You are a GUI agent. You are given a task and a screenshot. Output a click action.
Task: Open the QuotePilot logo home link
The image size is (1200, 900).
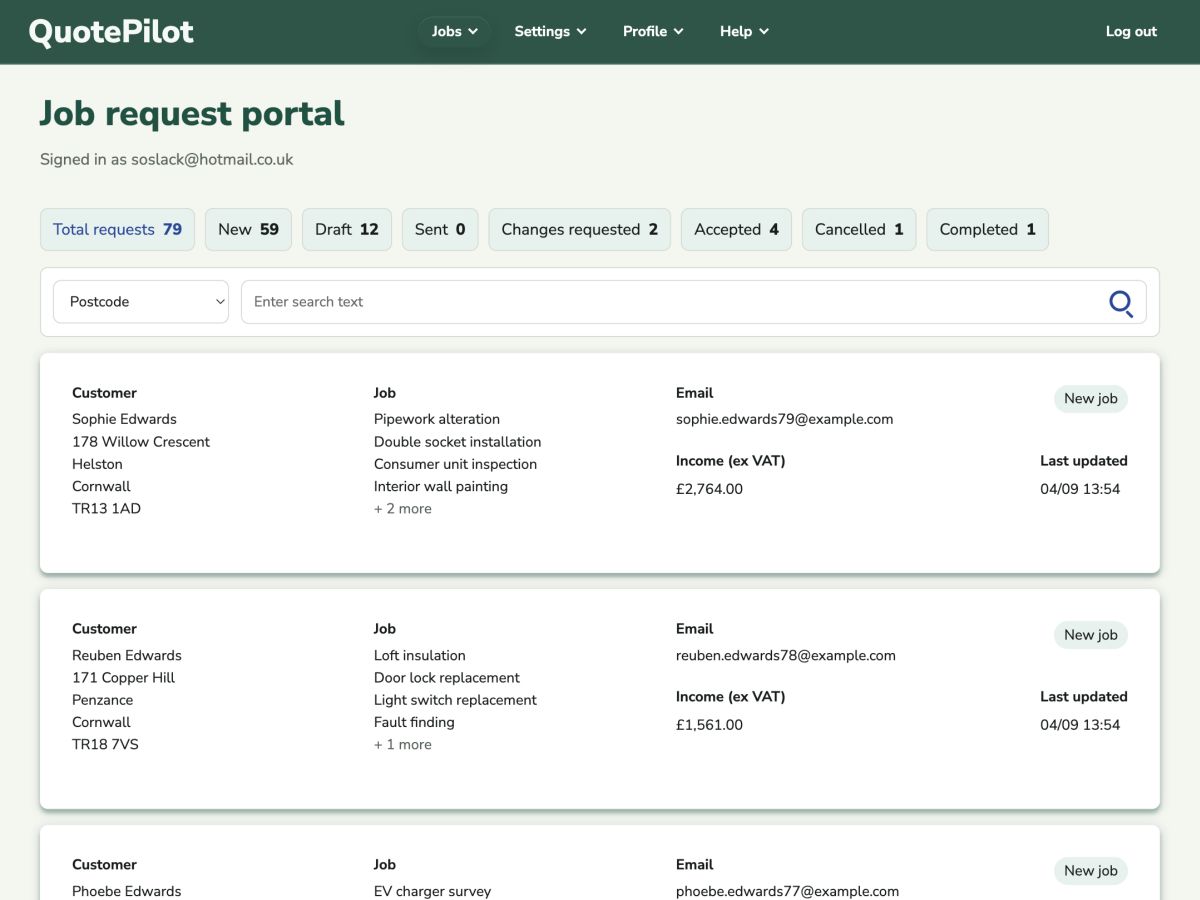point(111,32)
